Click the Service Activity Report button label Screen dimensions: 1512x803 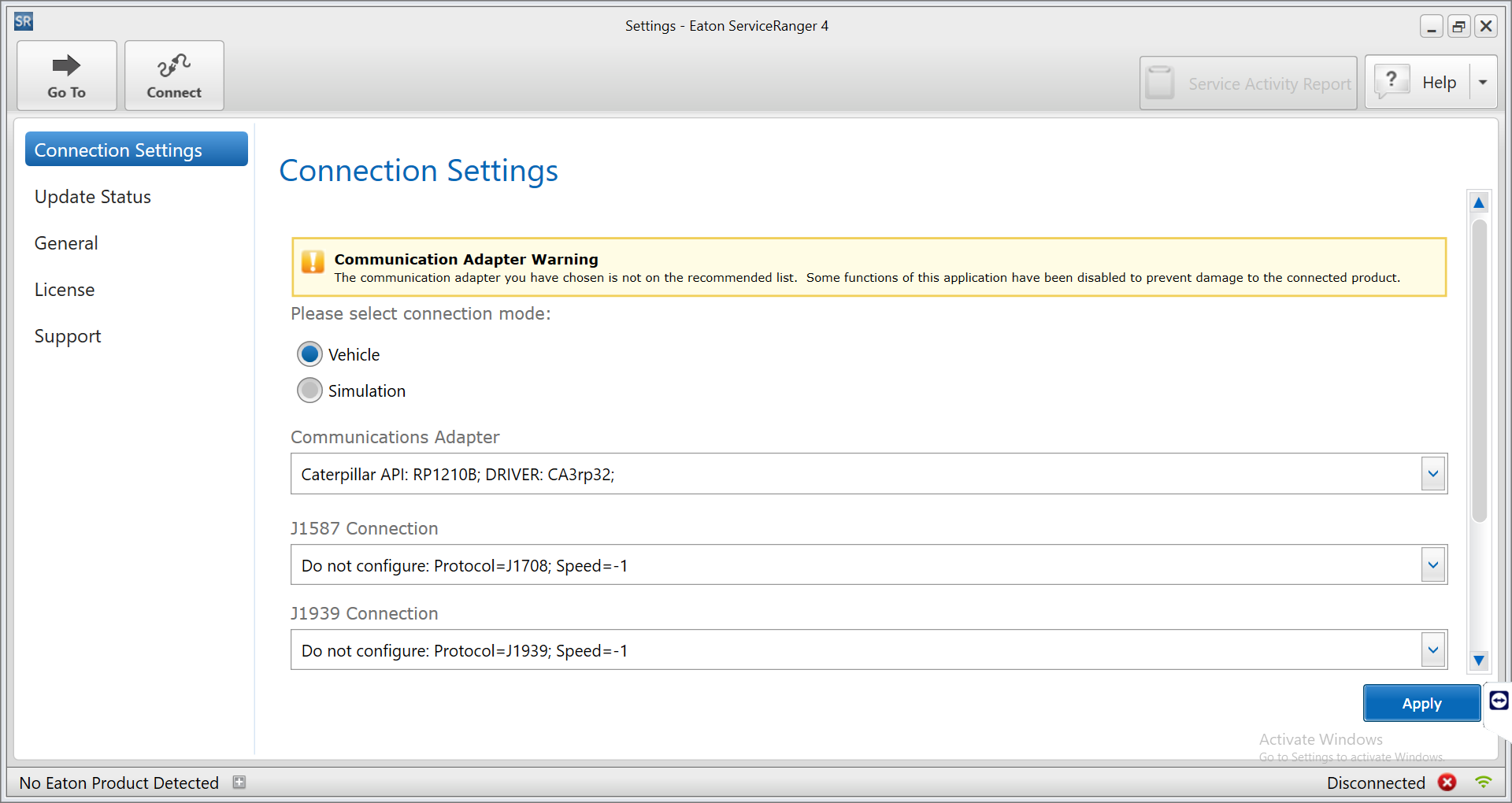(x=1269, y=83)
